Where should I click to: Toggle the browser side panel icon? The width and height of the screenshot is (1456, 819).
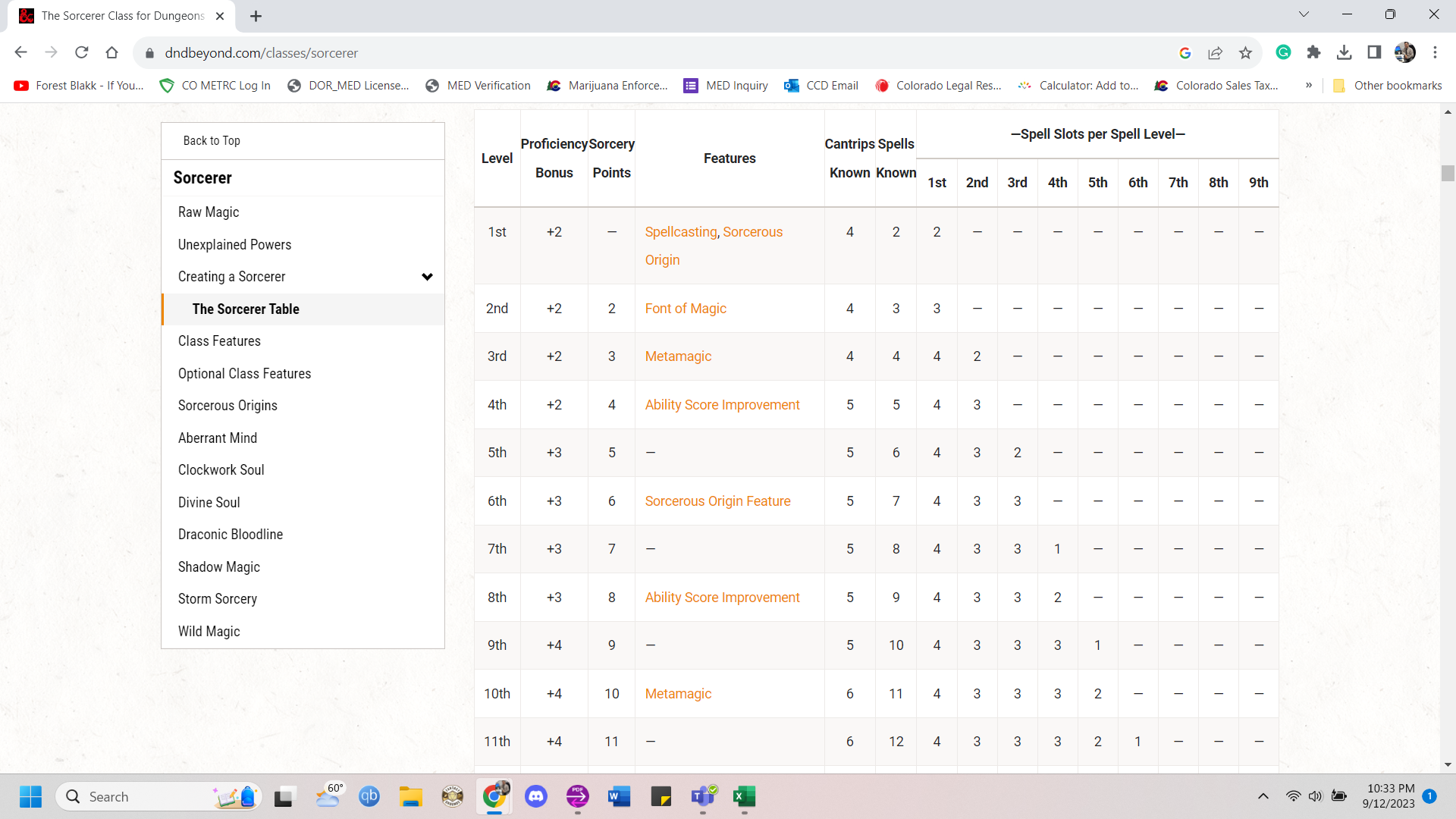coord(1374,52)
